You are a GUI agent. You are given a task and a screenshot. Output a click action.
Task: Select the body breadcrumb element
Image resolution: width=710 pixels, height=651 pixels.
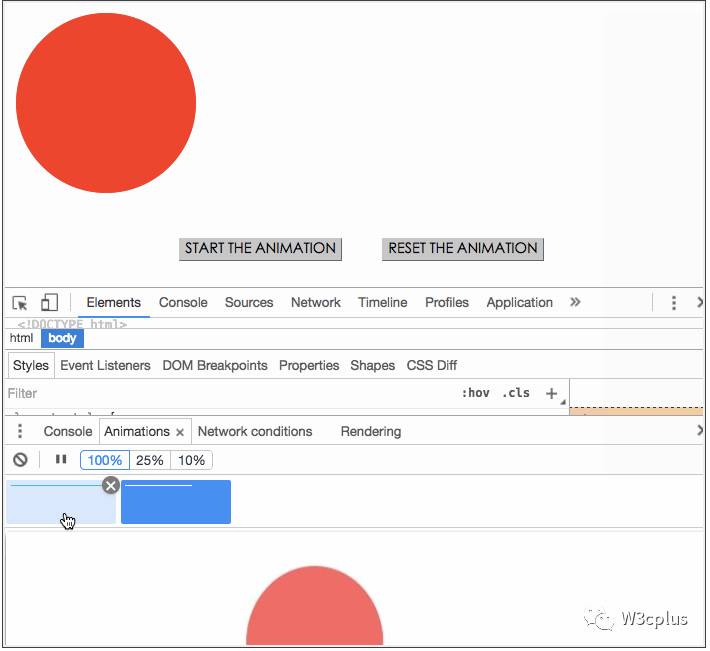pos(62,339)
